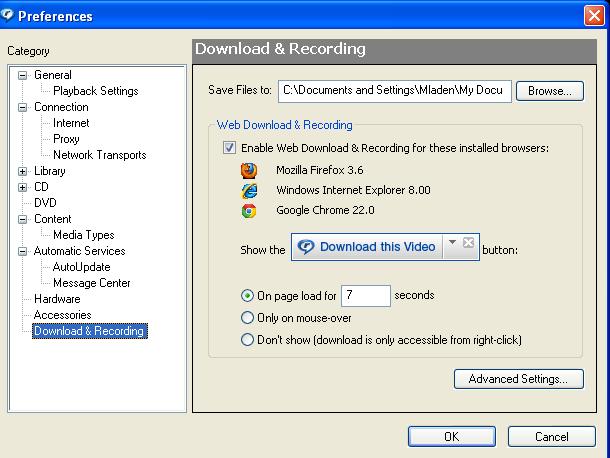610x458 pixels.
Task: Click the small X on Download this Video button
Action: 468,242
